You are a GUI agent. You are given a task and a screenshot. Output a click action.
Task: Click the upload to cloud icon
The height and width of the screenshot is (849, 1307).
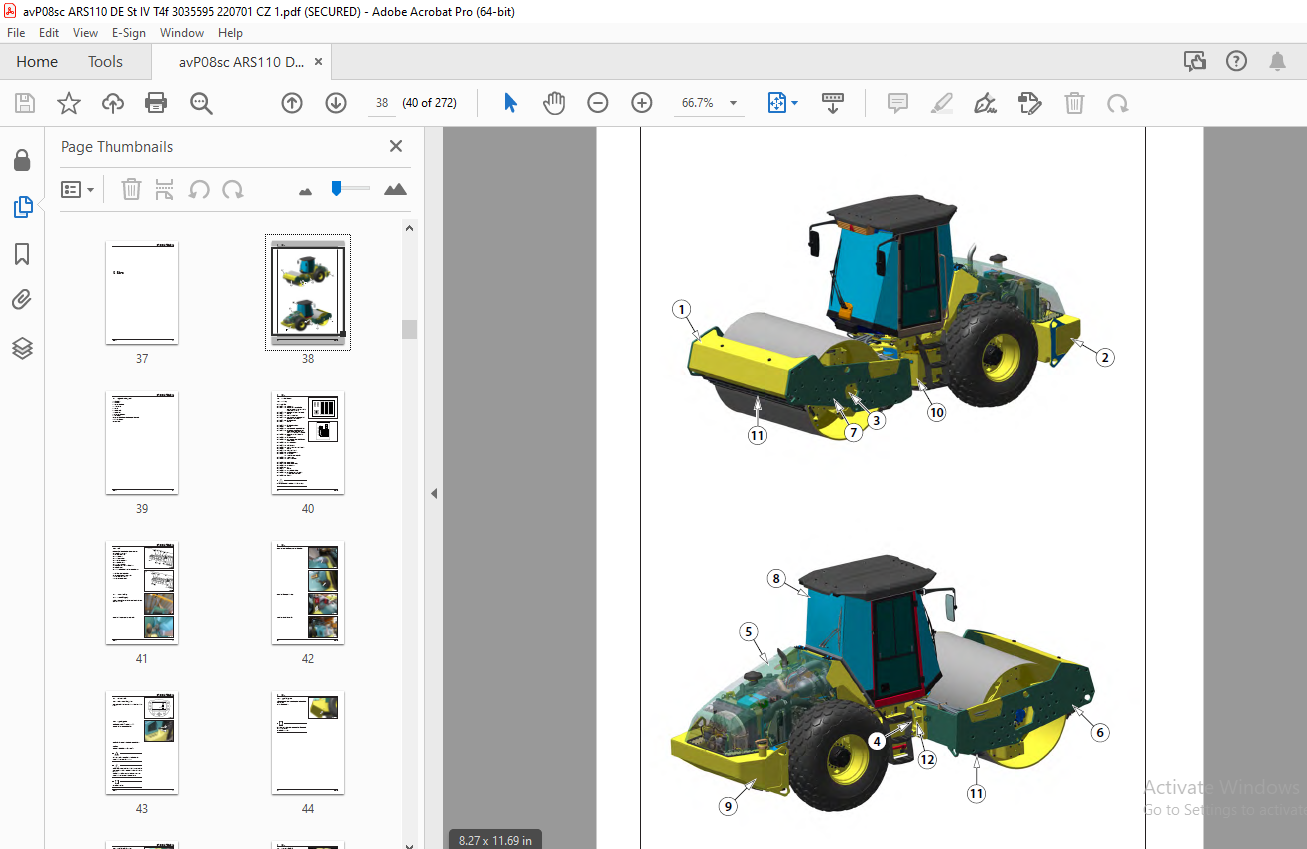(x=113, y=103)
